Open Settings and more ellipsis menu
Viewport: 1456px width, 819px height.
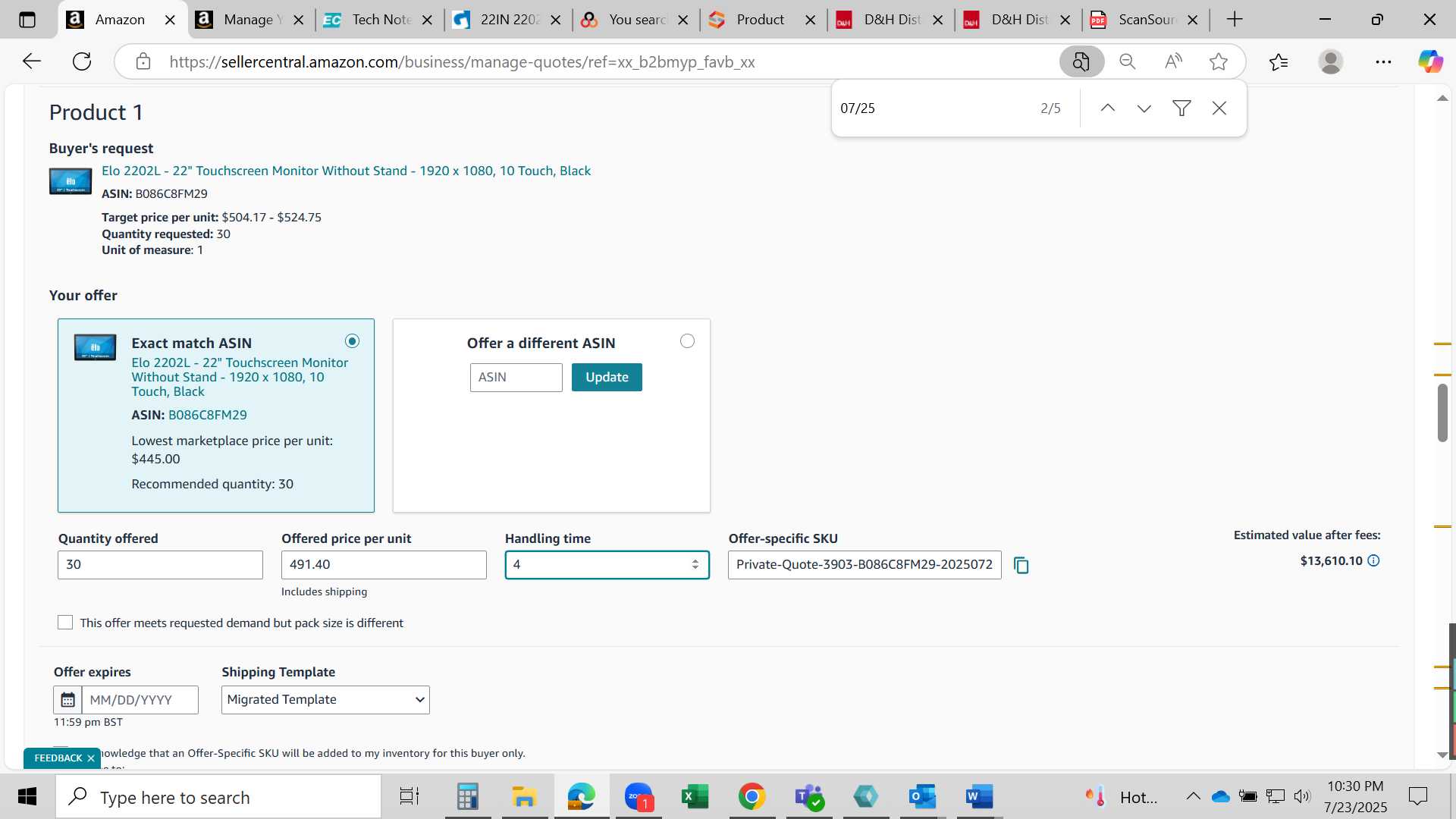(1383, 61)
